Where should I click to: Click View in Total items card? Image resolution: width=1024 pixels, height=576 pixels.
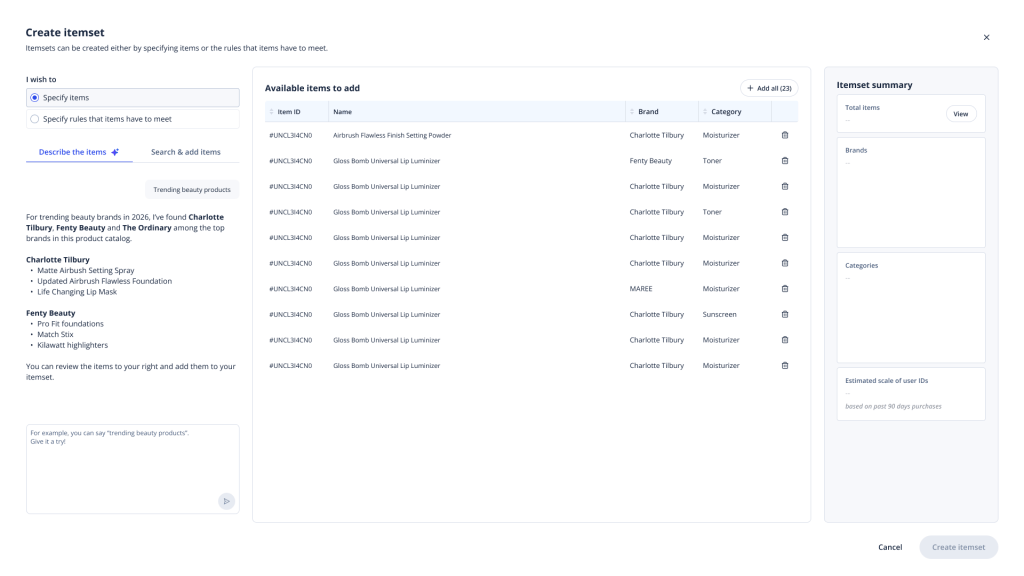[x=961, y=114]
